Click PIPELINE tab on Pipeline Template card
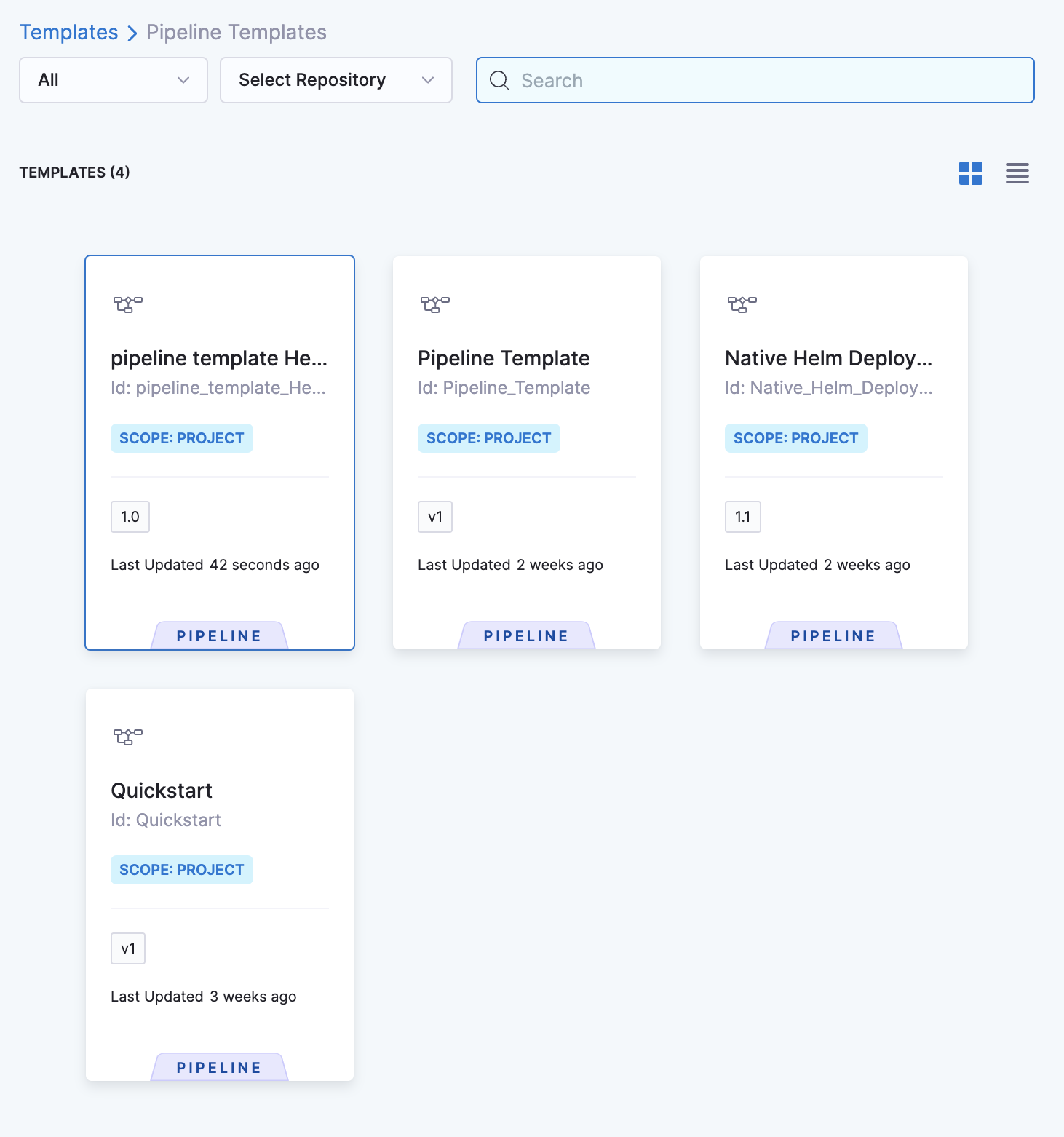The width and height of the screenshot is (1064, 1137). (x=526, y=635)
